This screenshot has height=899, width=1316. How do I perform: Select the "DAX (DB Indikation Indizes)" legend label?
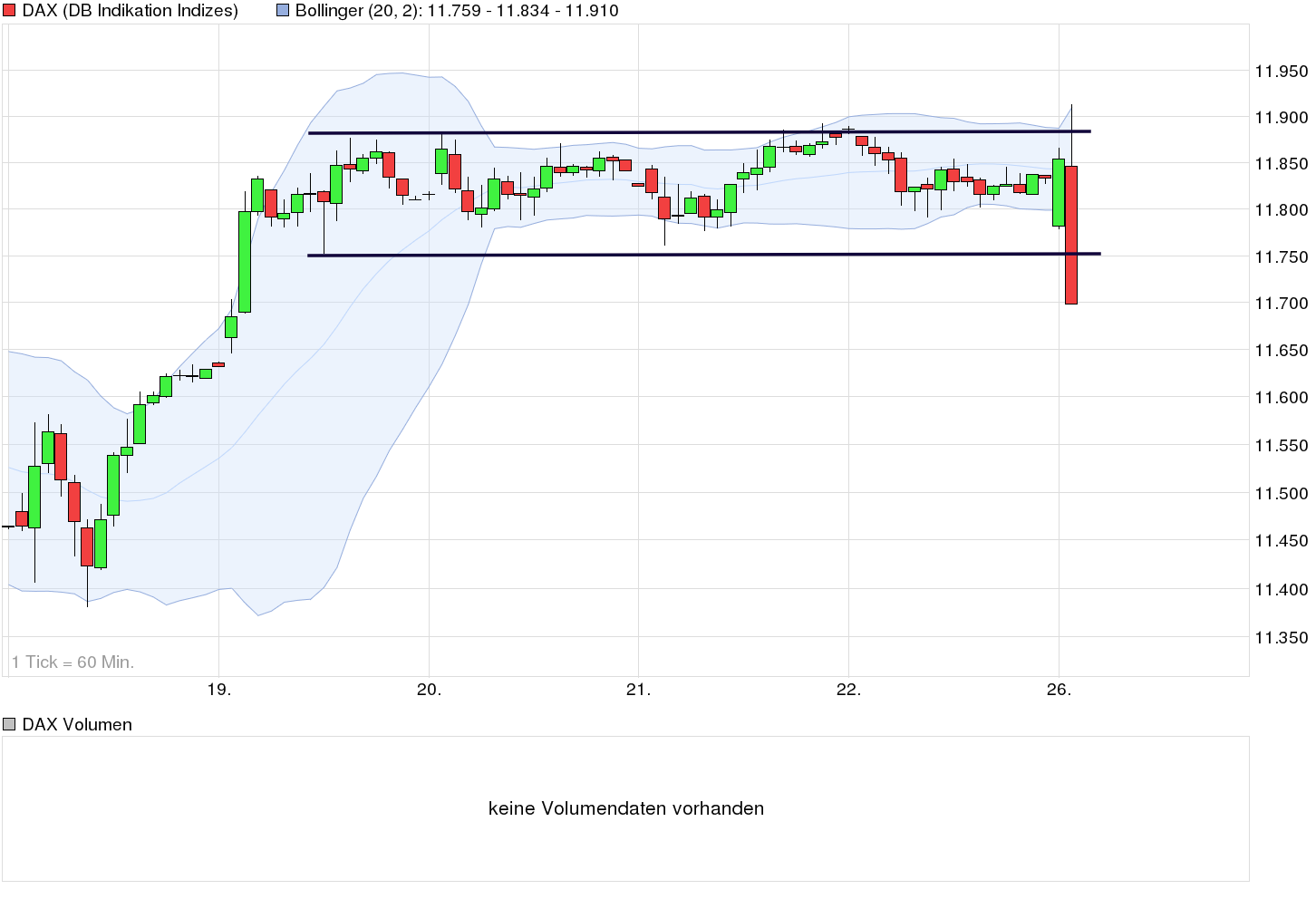coord(131,11)
